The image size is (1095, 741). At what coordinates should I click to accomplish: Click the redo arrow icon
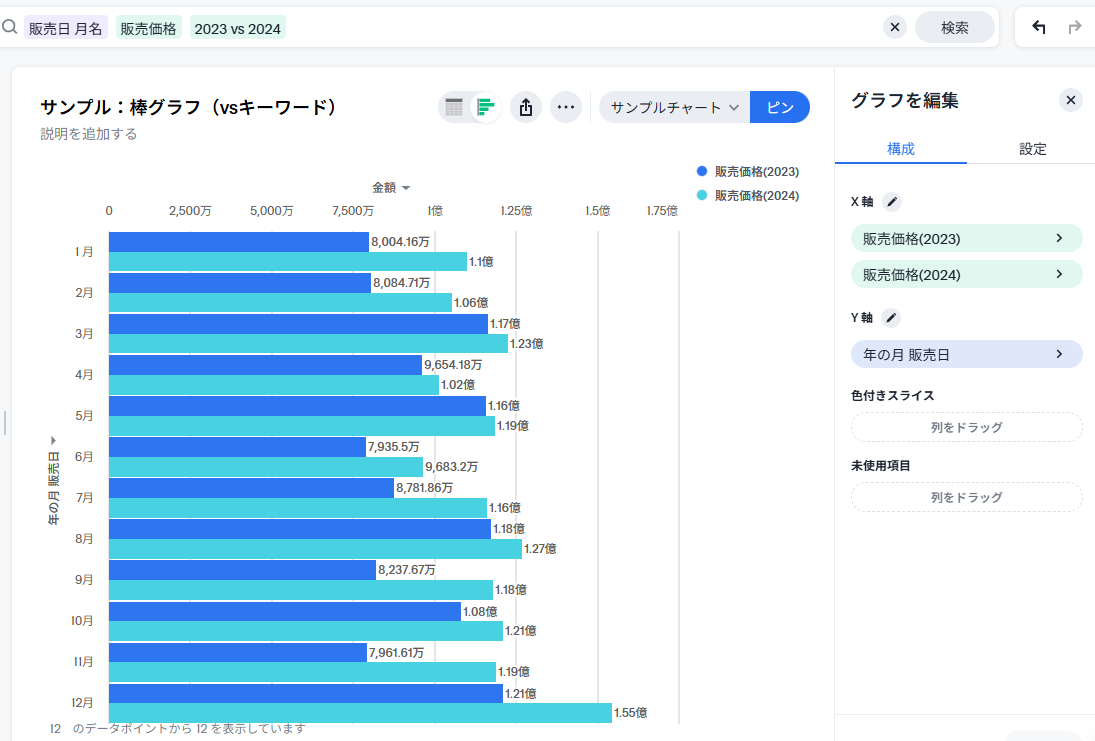coord(1074,27)
